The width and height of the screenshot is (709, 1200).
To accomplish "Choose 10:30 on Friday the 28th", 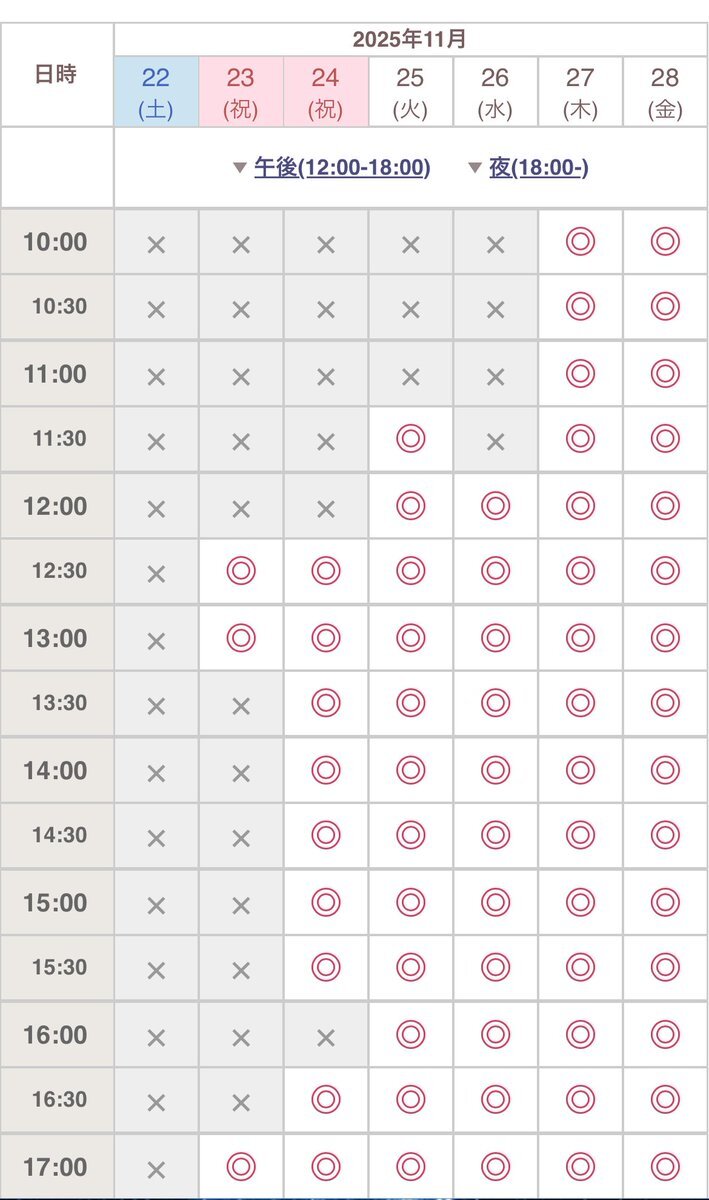I will click(665, 307).
